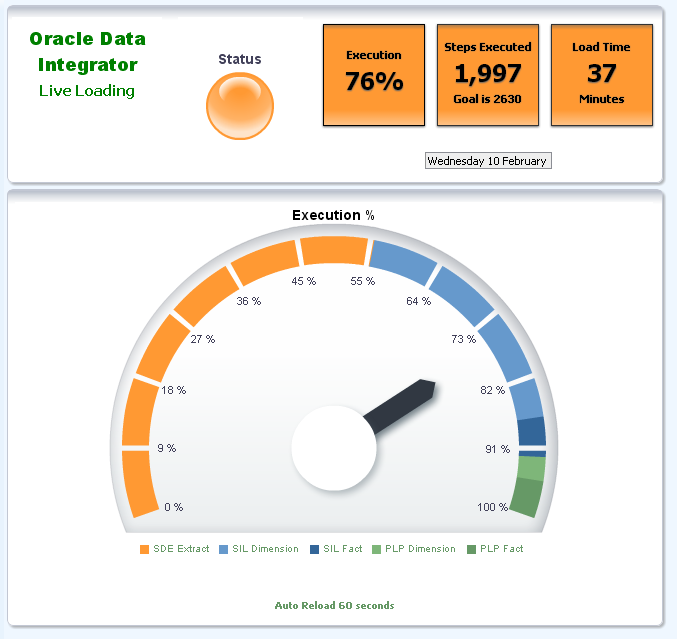Click the Status label above the orb
677x639 pixels.
[x=240, y=59]
